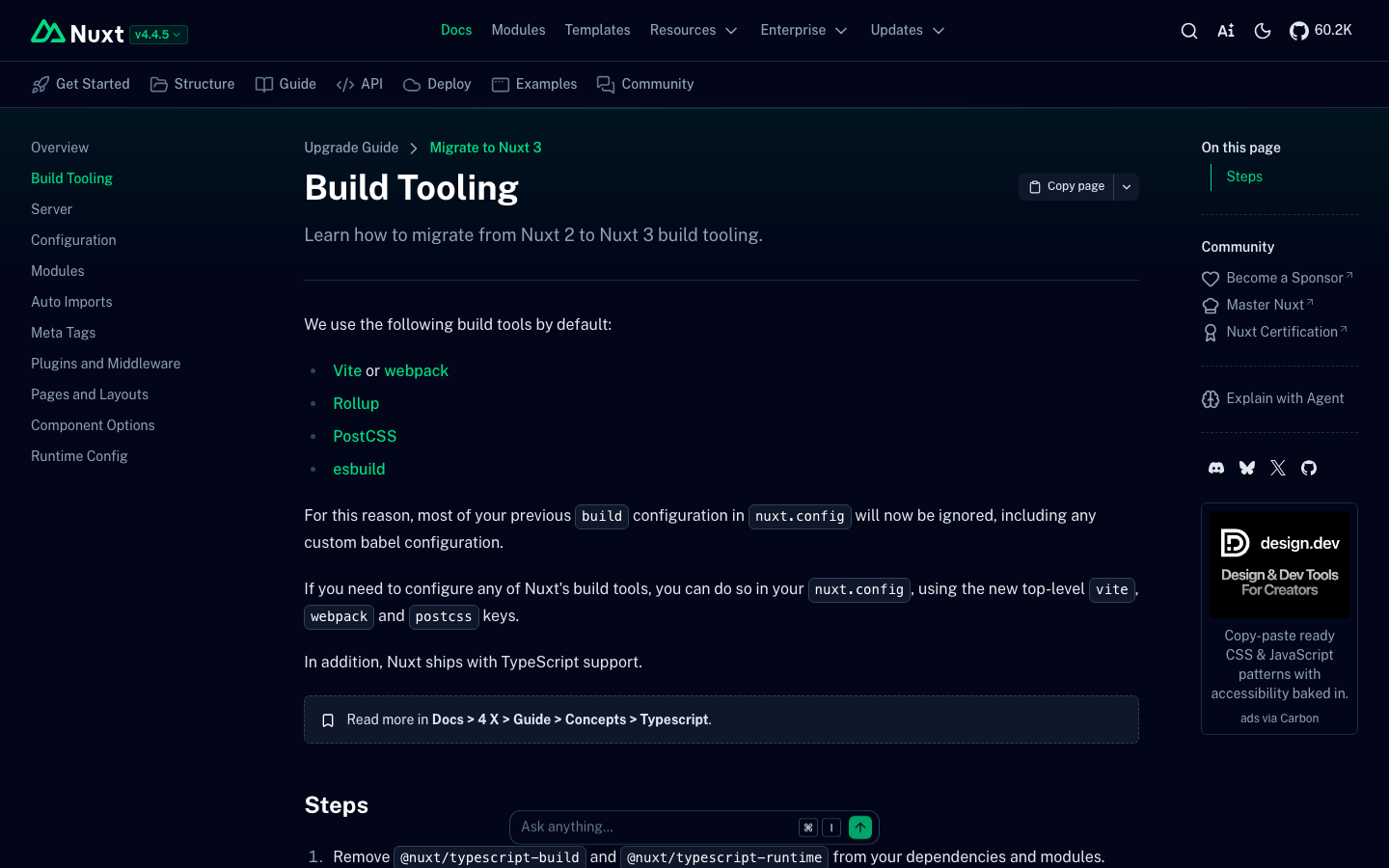Follow the esbuild link
The image size is (1389, 868).
(x=359, y=470)
